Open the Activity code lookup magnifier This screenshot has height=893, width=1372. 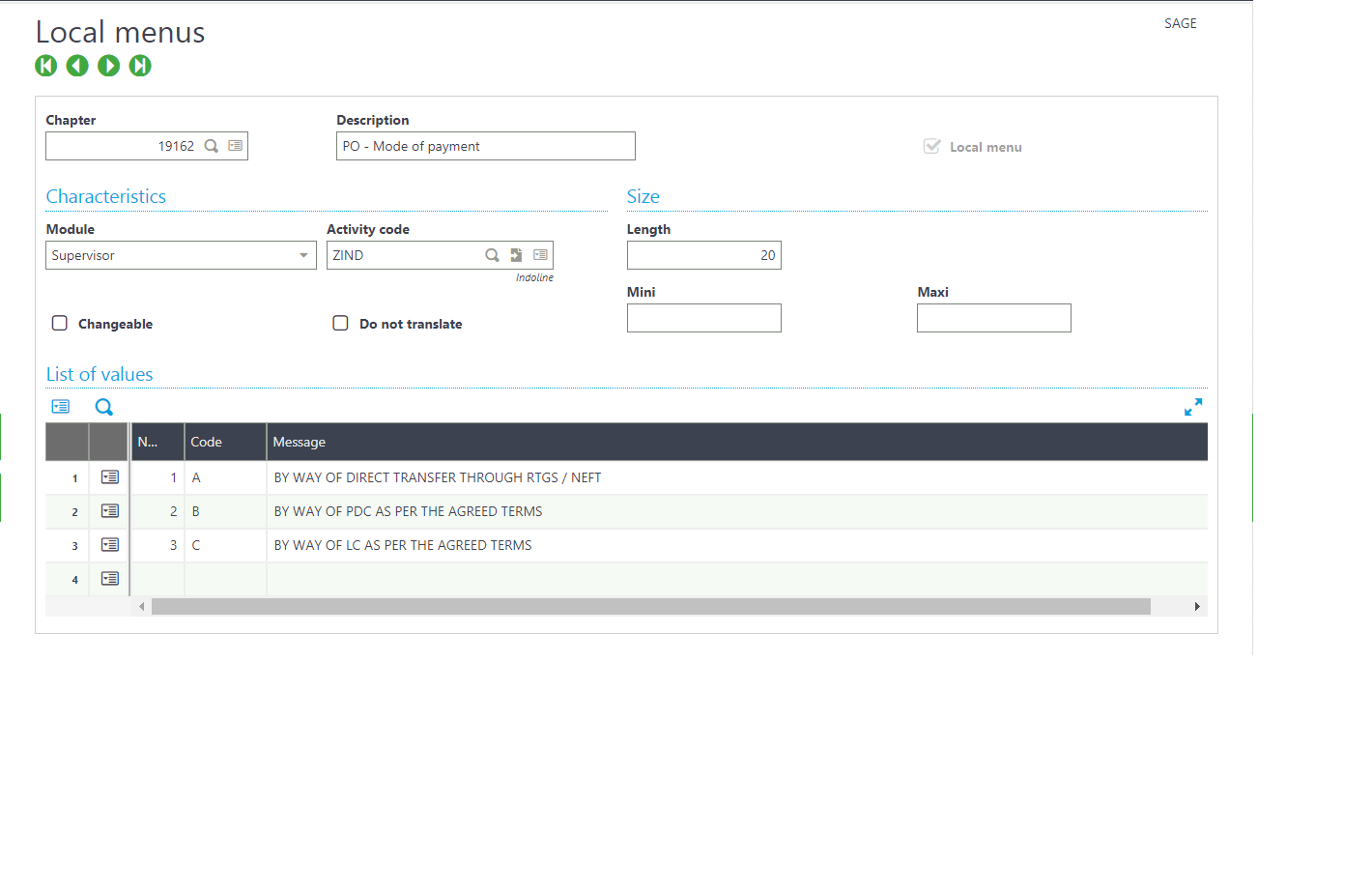point(493,254)
